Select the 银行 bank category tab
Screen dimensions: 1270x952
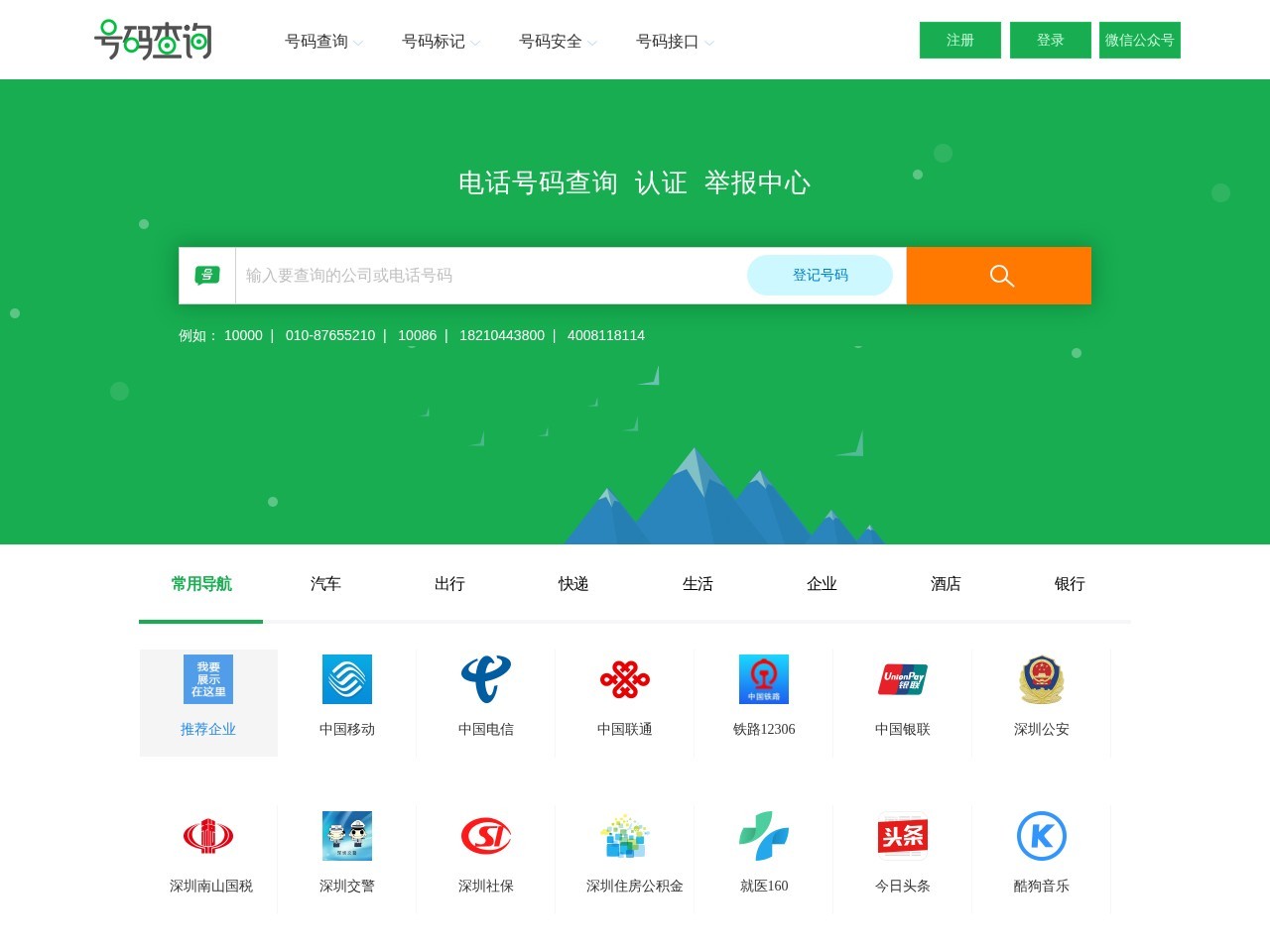click(x=1070, y=584)
